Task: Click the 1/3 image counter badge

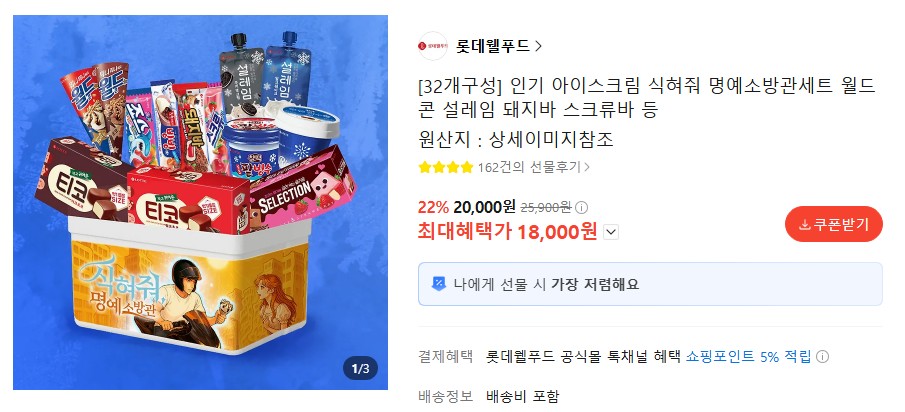Action: (x=360, y=368)
